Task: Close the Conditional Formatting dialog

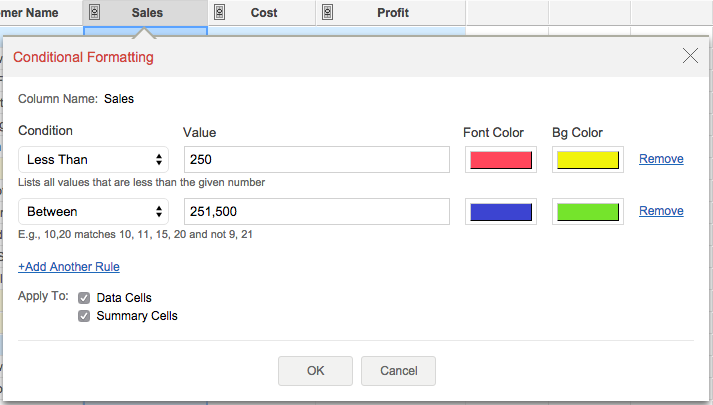Action: pyautogui.click(x=690, y=56)
